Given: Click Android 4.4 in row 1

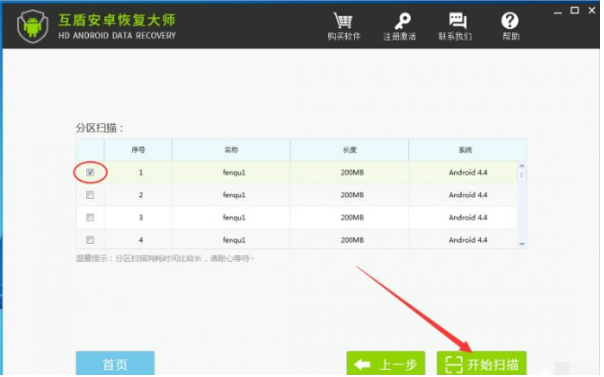Looking at the screenshot, I should tap(468, 173).
